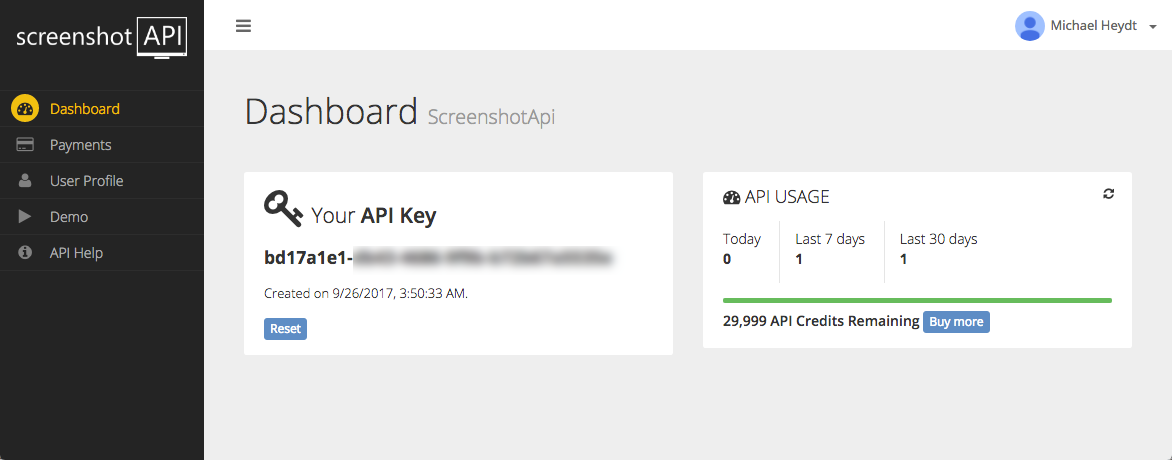This screenshot has width=1172, height=460.
Task: Click the green credits progress bar
Action: pos(917,300)
